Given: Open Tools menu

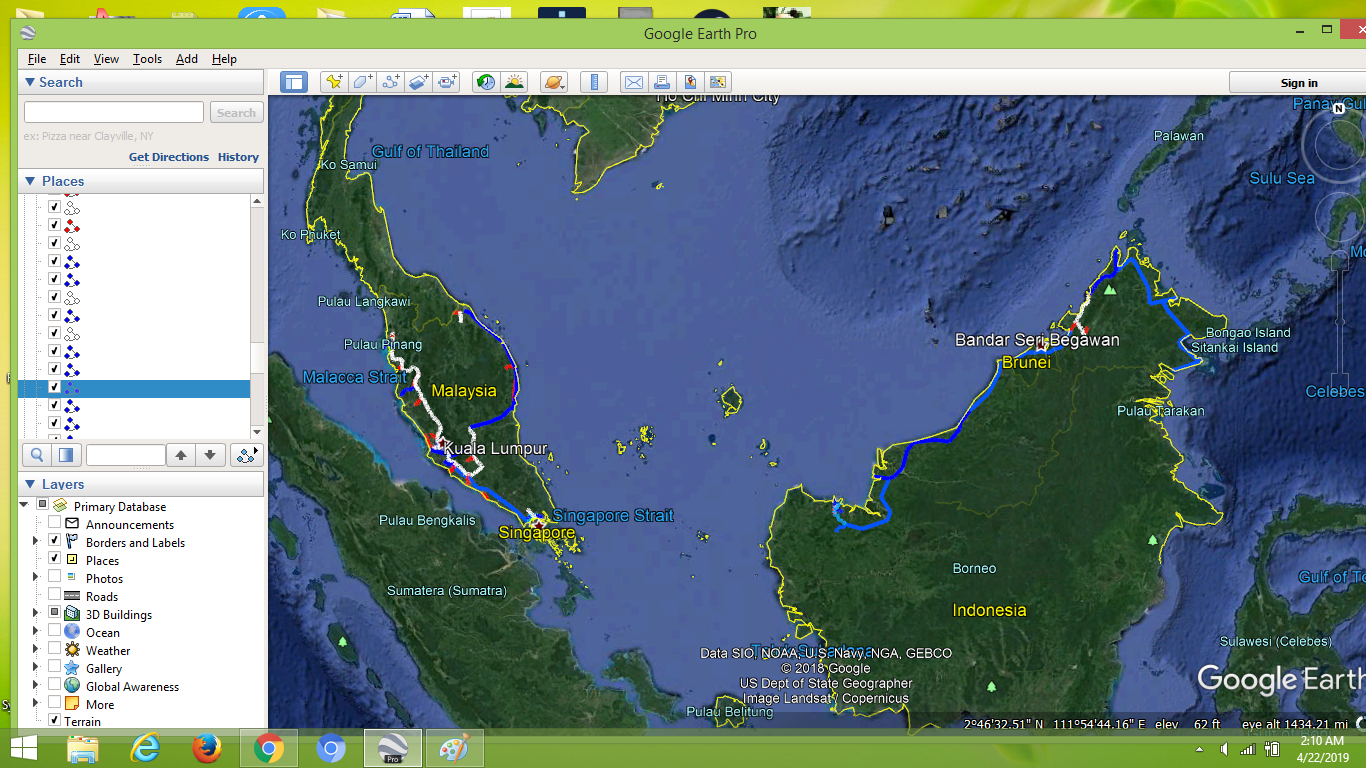Looking at the screenshot, I should (x=147, y=59).
